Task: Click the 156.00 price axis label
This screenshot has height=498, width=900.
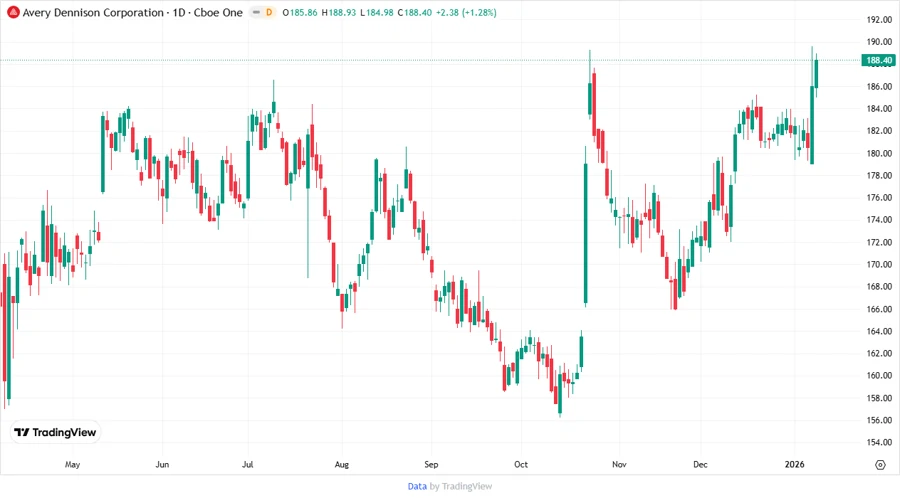Action: pos(879,420)
